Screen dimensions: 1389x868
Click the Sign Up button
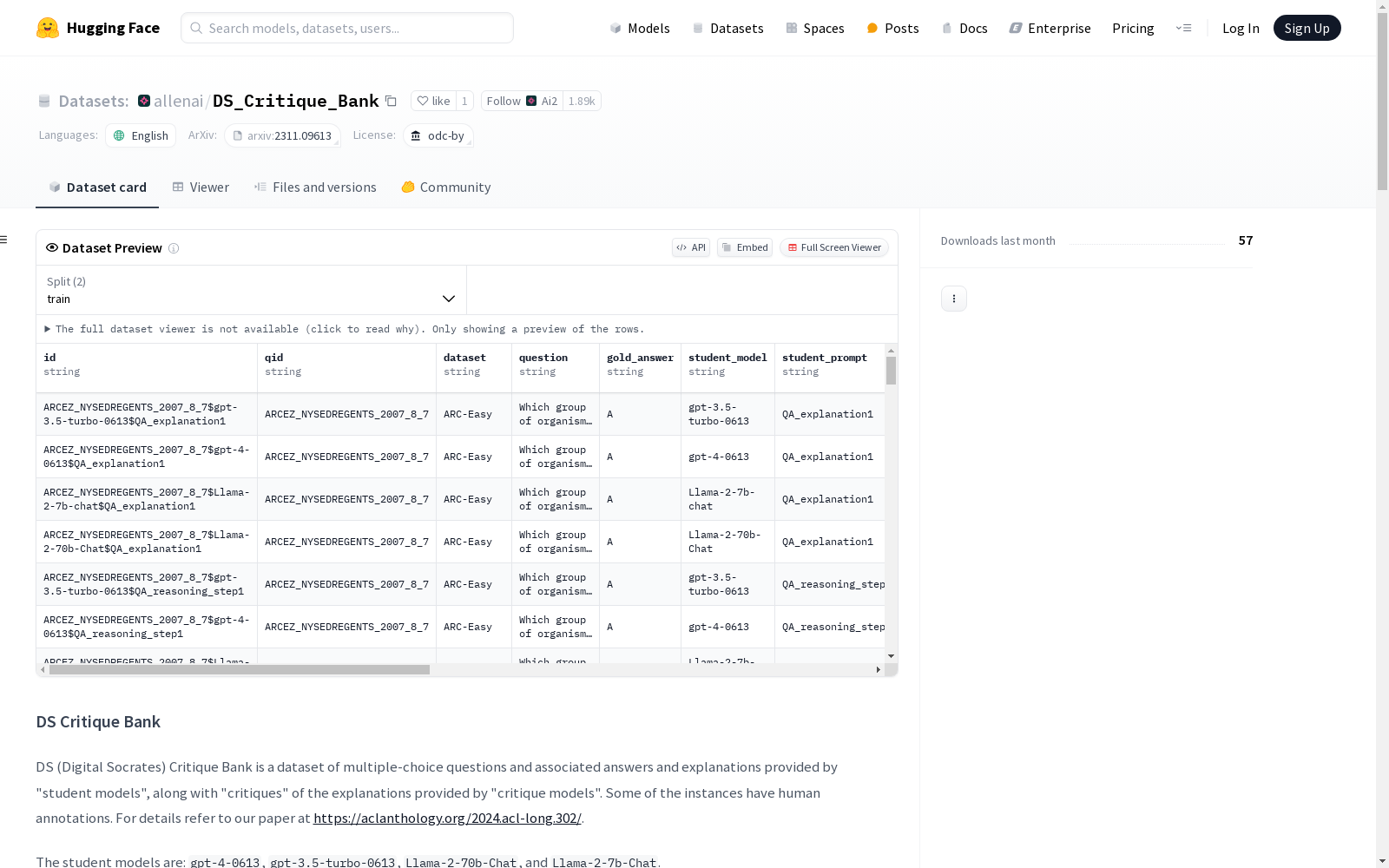(1307, 28)
